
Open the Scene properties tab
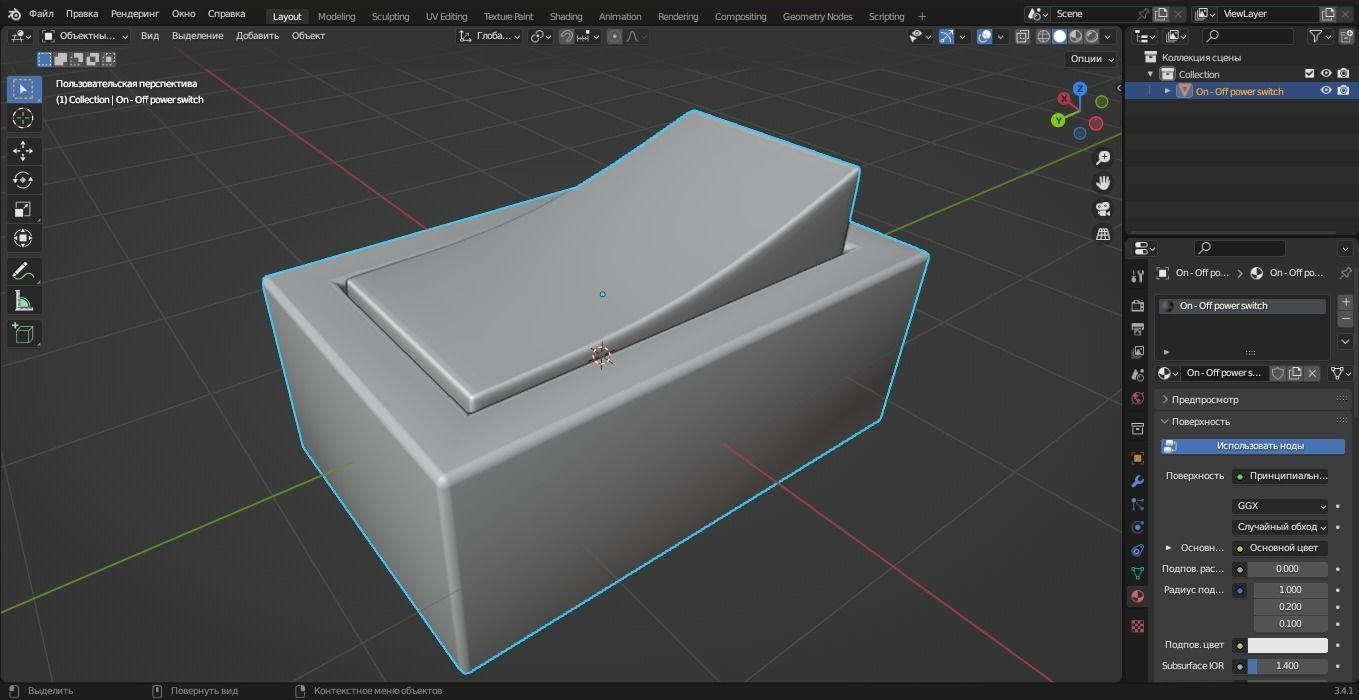click(x=1137, y=375)
